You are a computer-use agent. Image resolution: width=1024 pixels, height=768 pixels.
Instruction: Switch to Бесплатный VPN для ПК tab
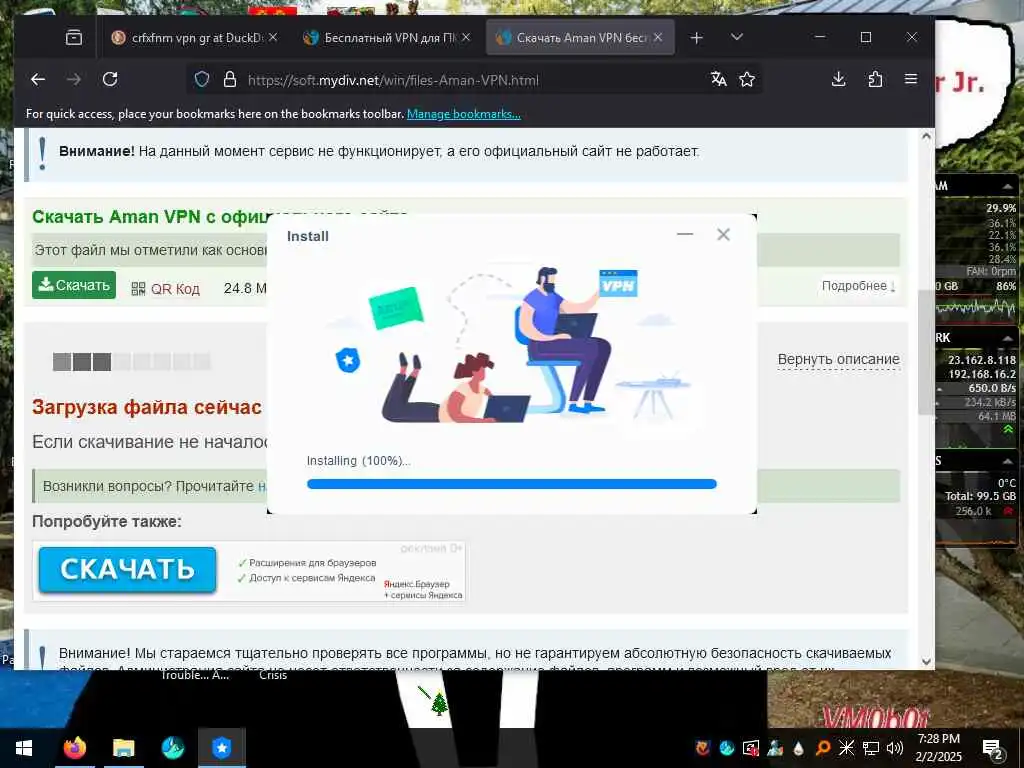click(387, 38)
